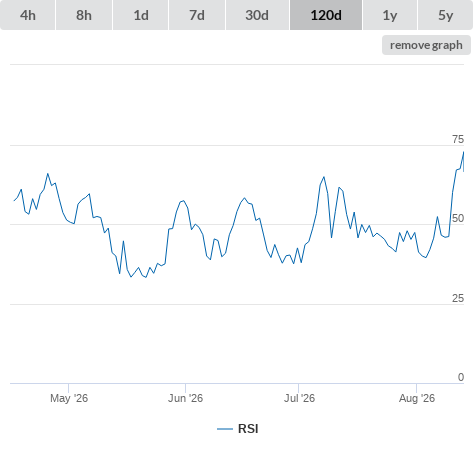474x455 pixels.
Task: Show the 1y time range
Action: [390, 15]
